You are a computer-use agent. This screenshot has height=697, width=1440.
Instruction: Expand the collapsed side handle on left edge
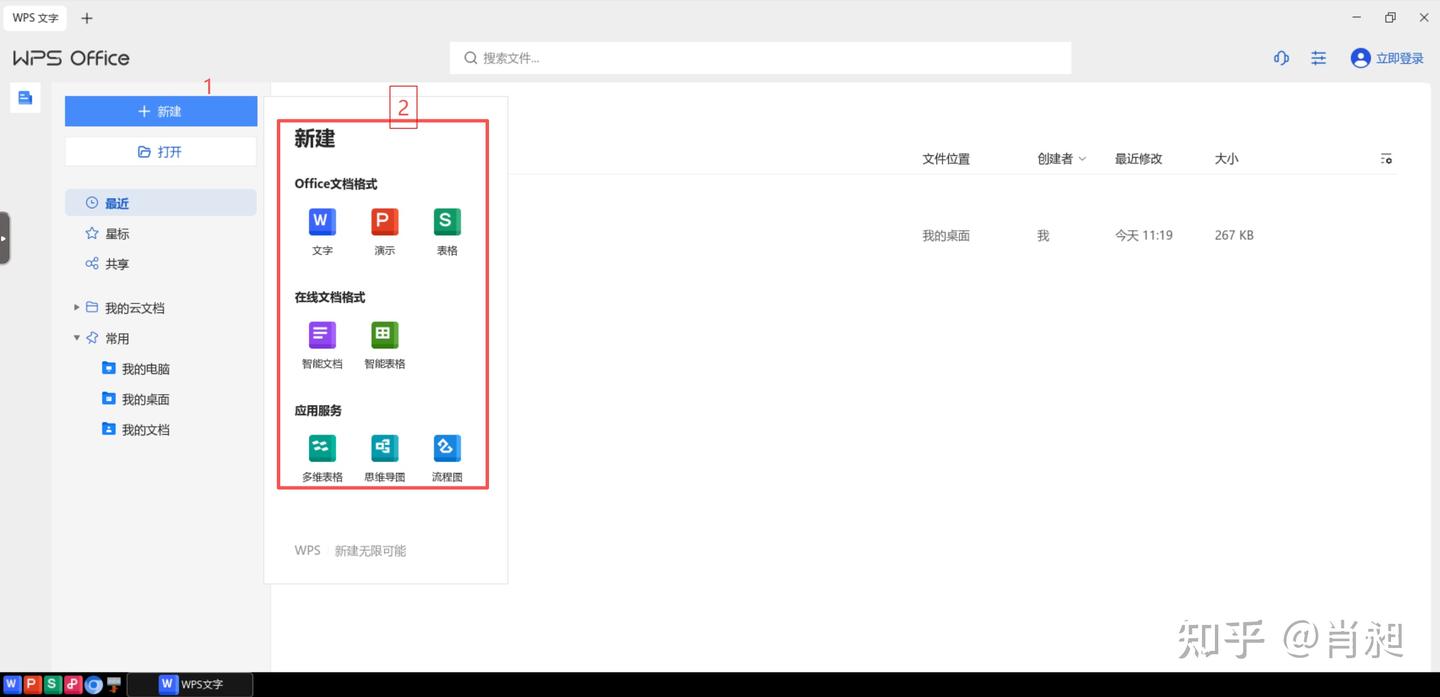(x=5, y=237)
